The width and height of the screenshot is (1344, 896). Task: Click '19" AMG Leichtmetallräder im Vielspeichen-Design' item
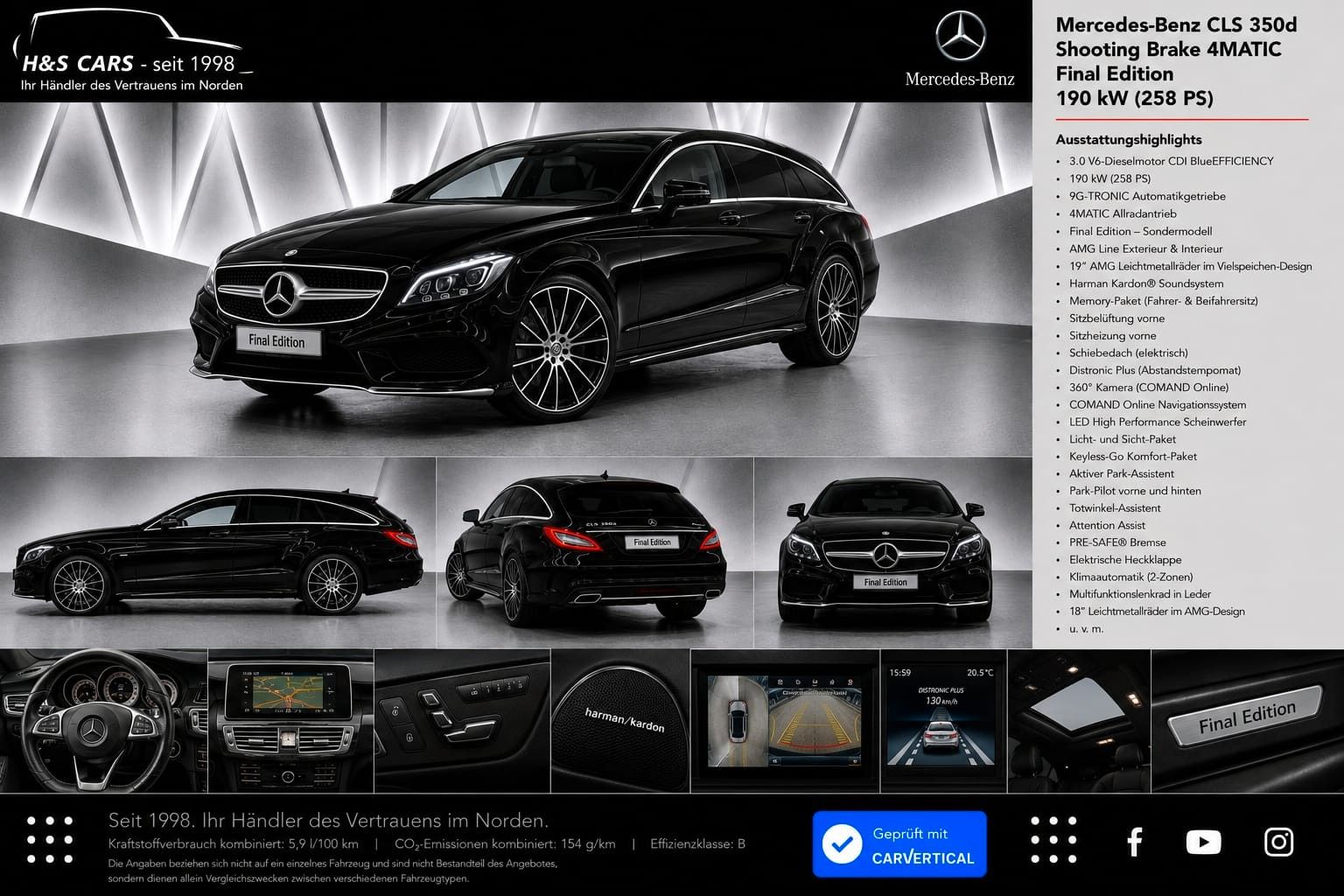[1190, 266]
